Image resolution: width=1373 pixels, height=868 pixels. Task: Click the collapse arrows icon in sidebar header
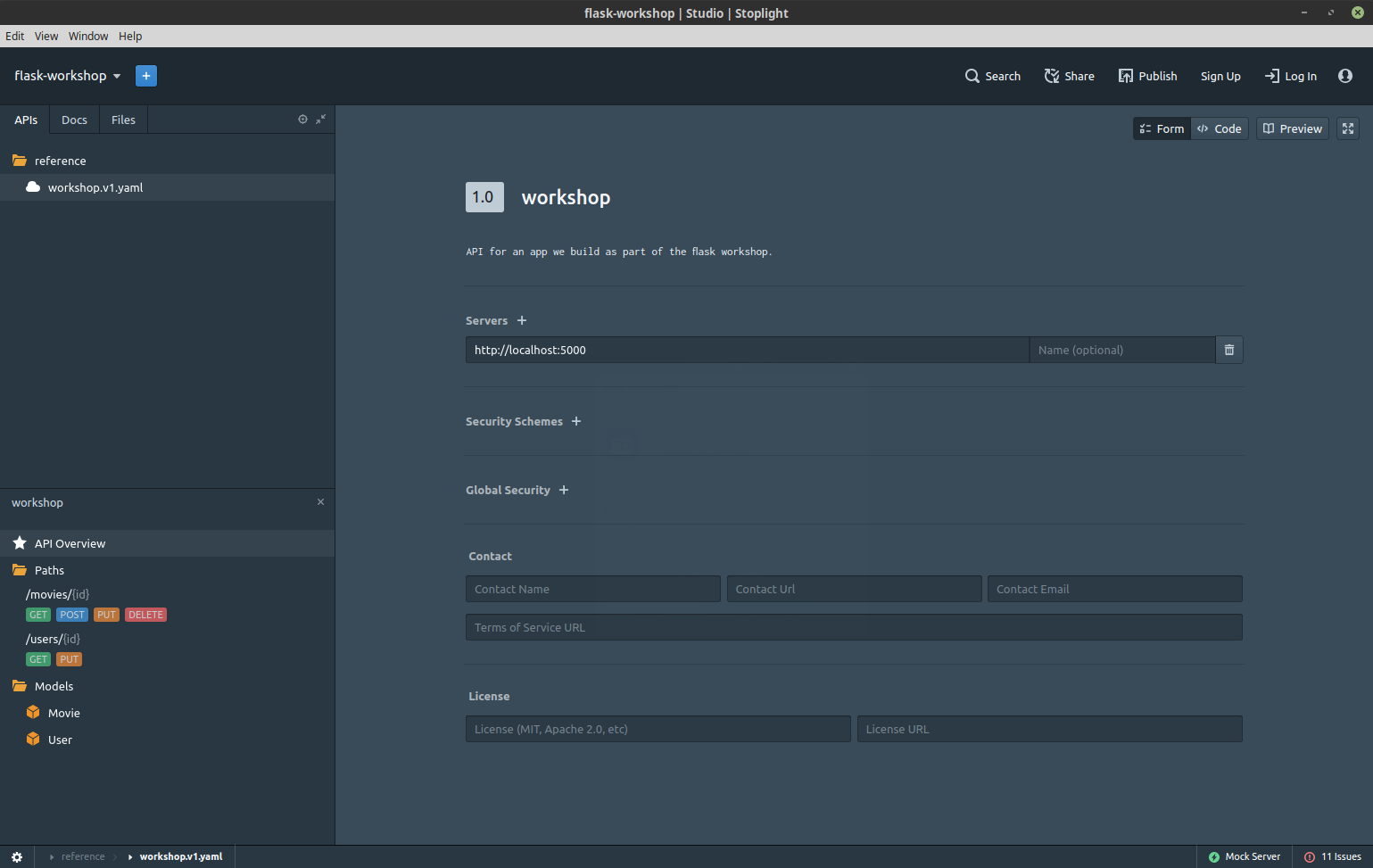(x=321, y=119)
